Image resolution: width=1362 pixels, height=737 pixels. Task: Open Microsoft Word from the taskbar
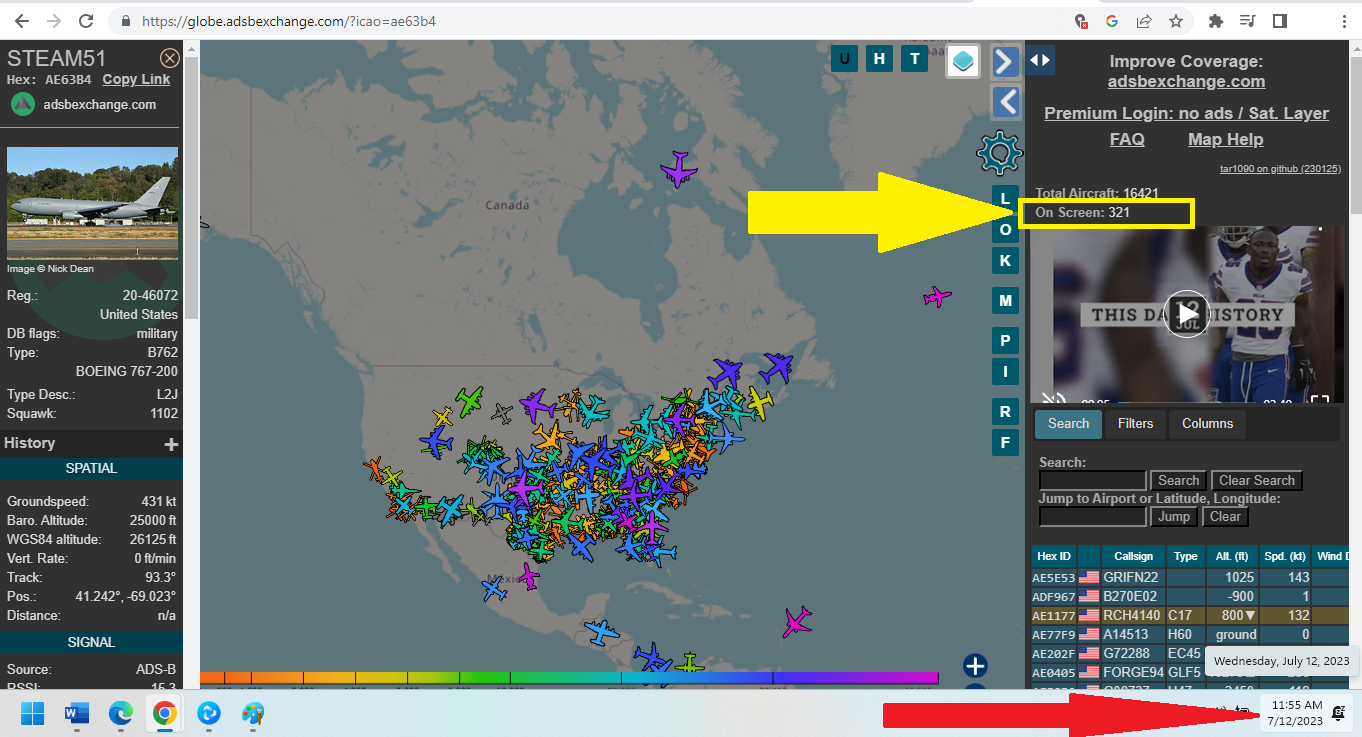[x=77, y=713]
